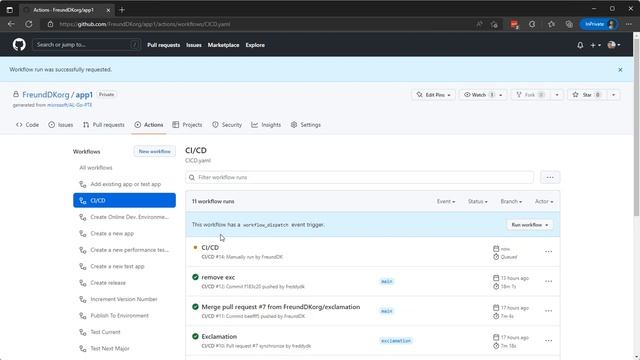Open the Branch filter dropdown

pyautogui.click(x=511, y=202)
